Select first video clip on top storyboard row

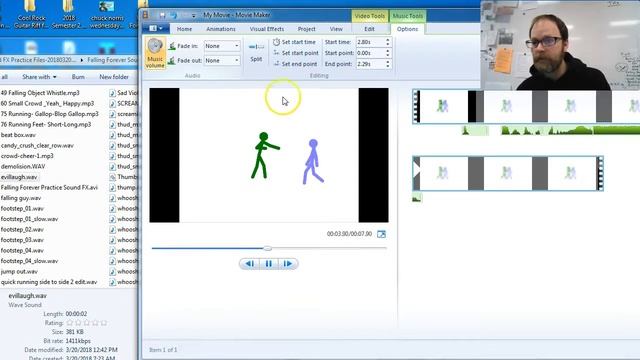pyautogui.click(x=443, y=106)
